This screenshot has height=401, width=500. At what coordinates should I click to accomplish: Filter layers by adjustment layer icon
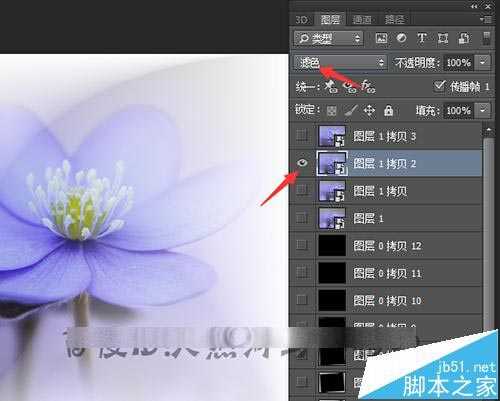pyautogui.click(x=401, y=38)
